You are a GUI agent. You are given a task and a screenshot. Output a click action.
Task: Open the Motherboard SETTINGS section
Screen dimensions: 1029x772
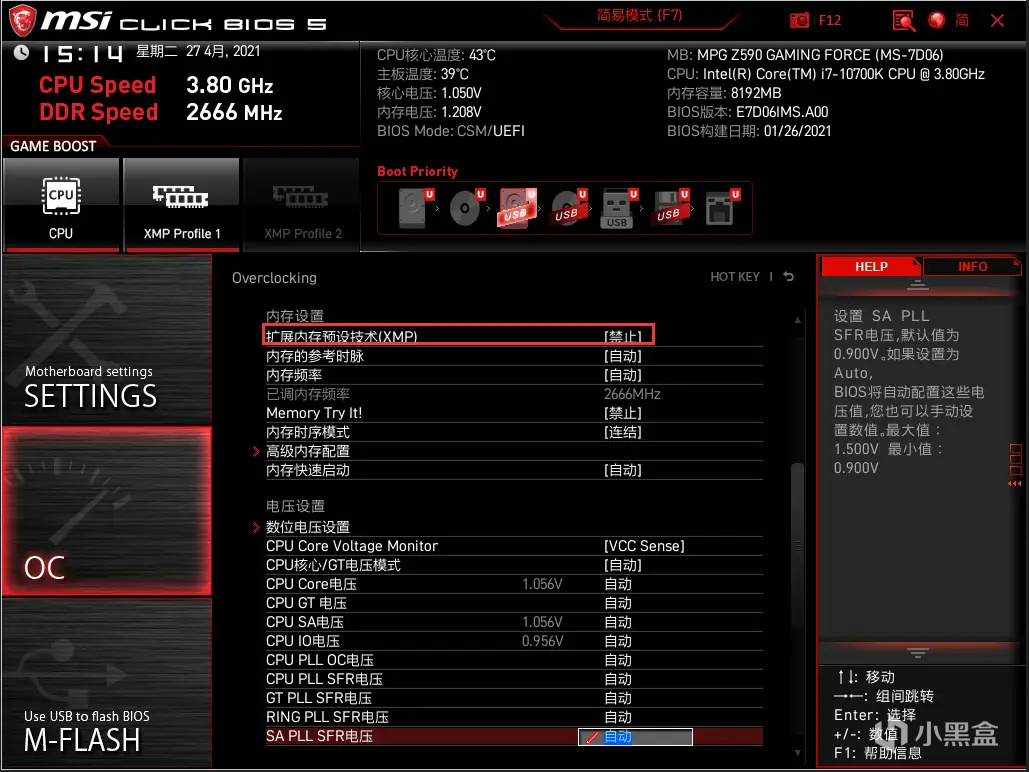(107, 339)
